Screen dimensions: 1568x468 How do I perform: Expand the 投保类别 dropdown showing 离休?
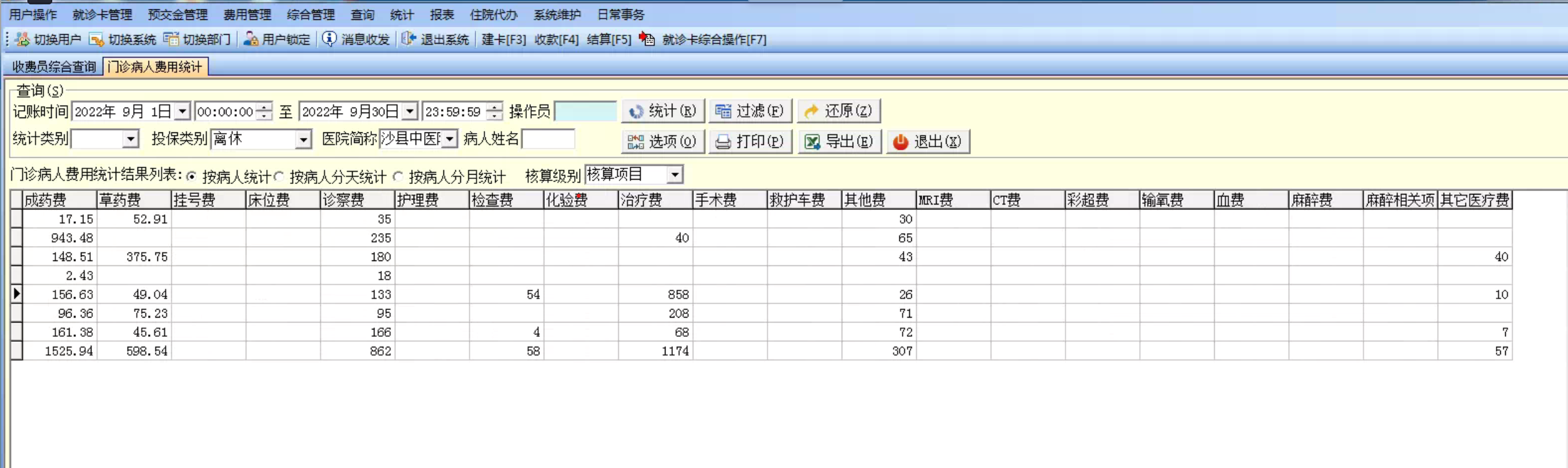click(303, 139)
